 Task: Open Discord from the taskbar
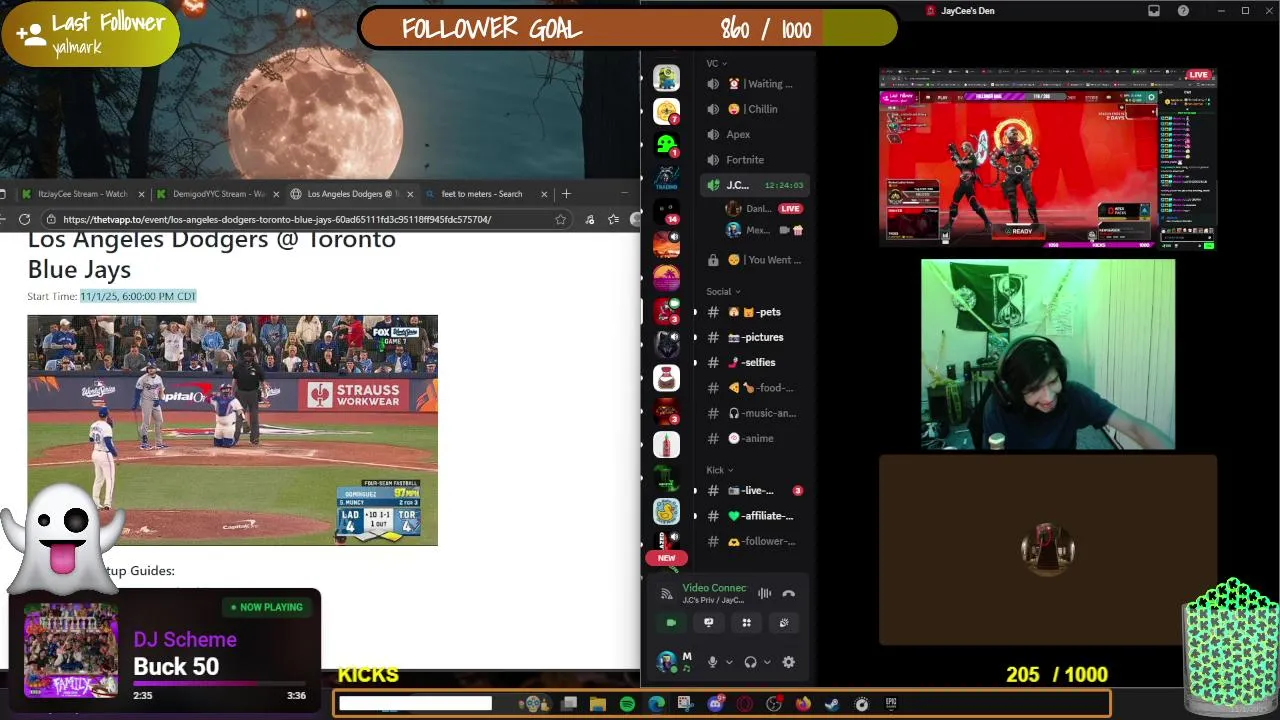(715, 704)
